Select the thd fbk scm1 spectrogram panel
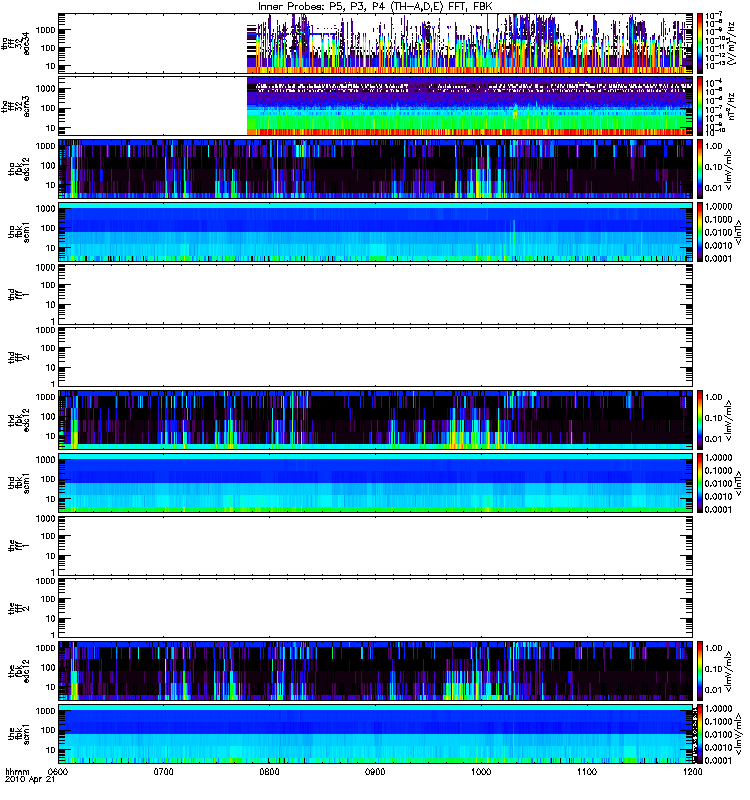Screen dimensions: 750x800 coord(375,483)
